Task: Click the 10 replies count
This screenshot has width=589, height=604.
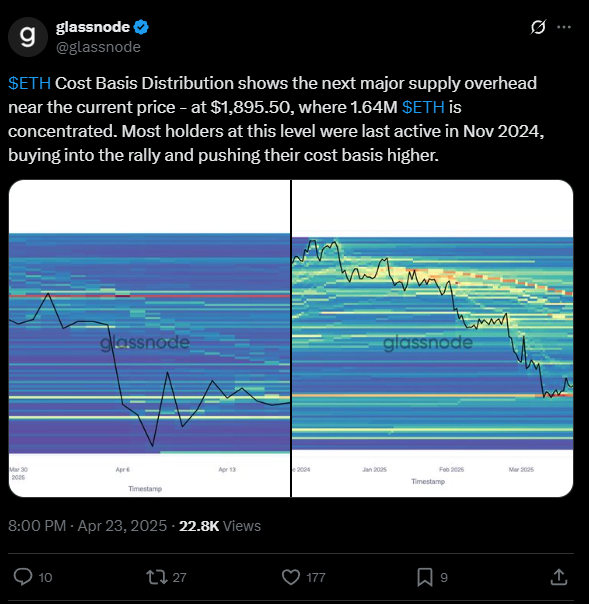Action: (45, 577)
